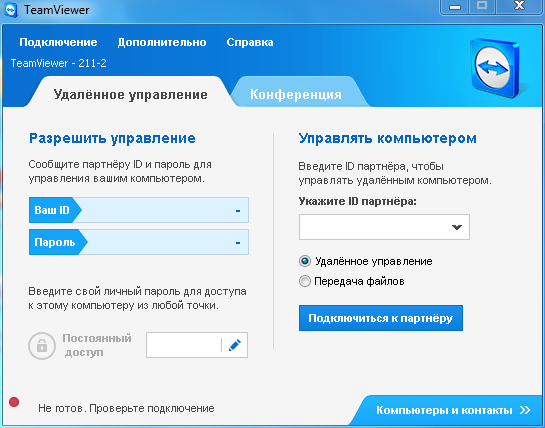
Task: Click the red connection status indicator
Action: click(x=14, y=402)
